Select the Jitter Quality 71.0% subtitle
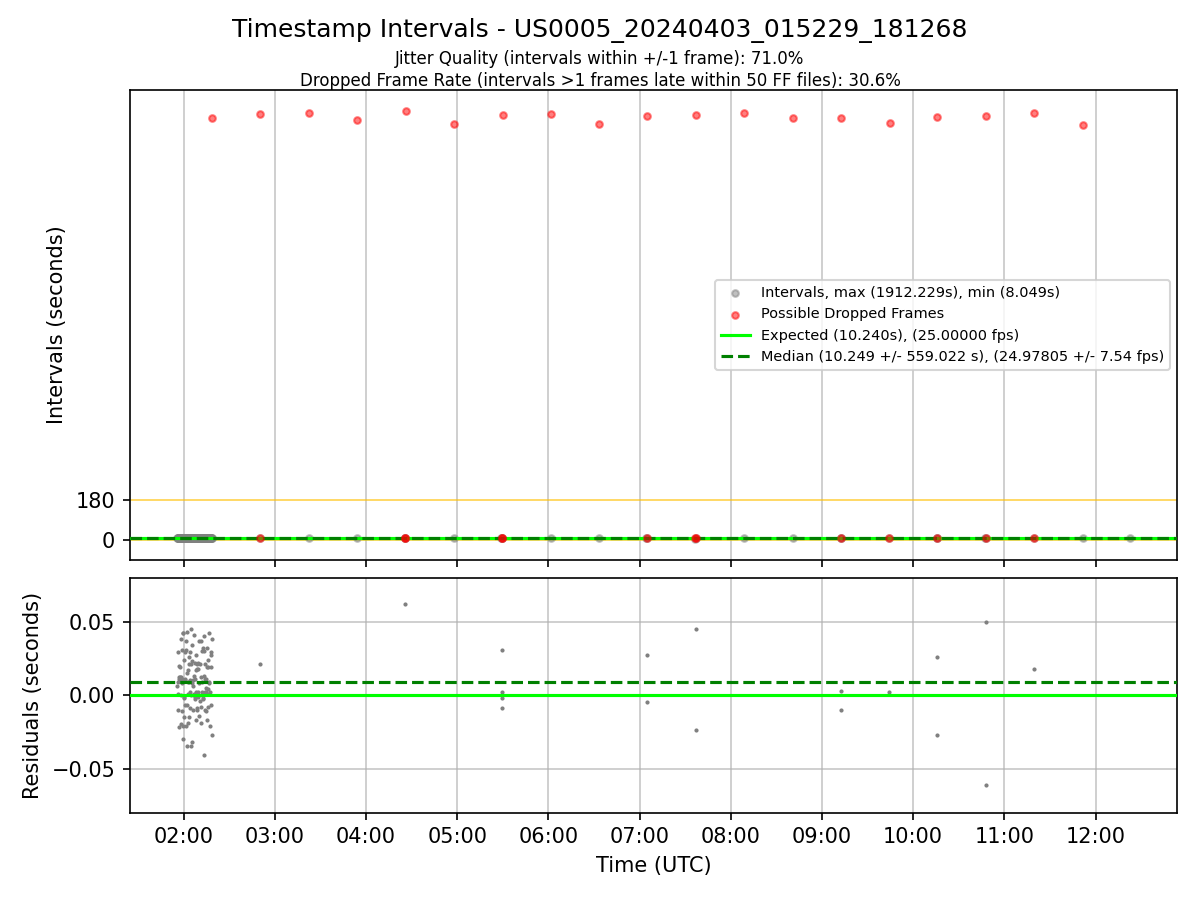Screen dimensions: 1200x900 599,58
